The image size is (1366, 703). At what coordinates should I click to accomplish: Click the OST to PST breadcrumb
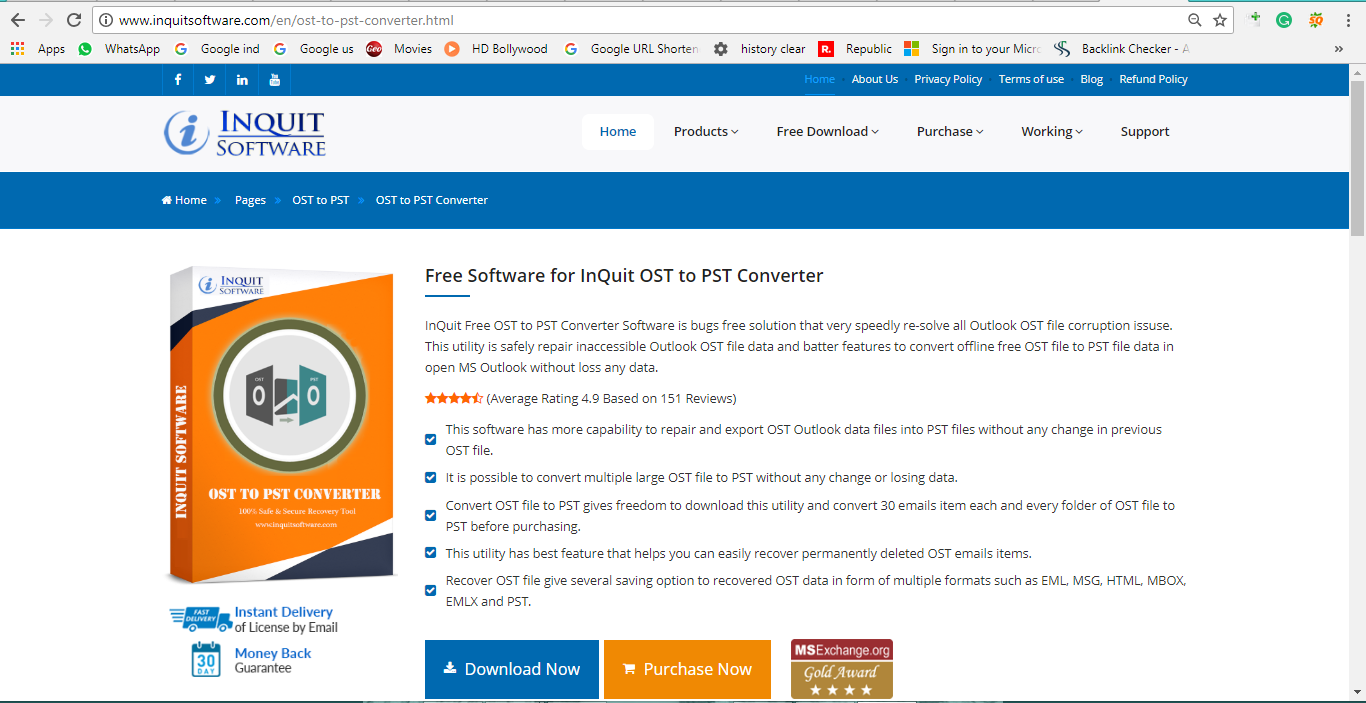point(320,200)
